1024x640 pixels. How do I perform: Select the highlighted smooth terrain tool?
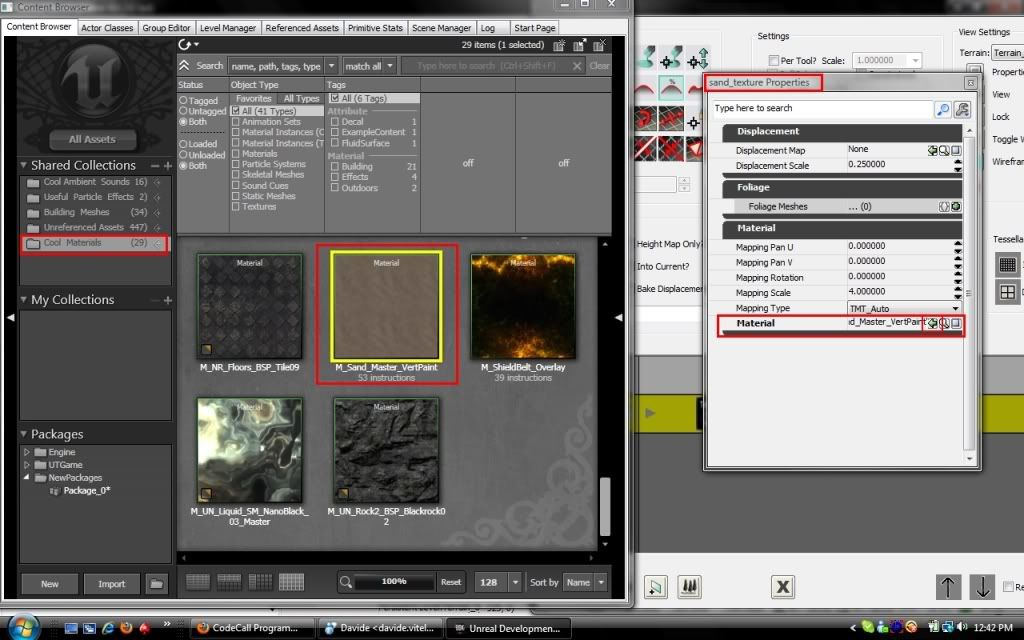pos(671,88)
